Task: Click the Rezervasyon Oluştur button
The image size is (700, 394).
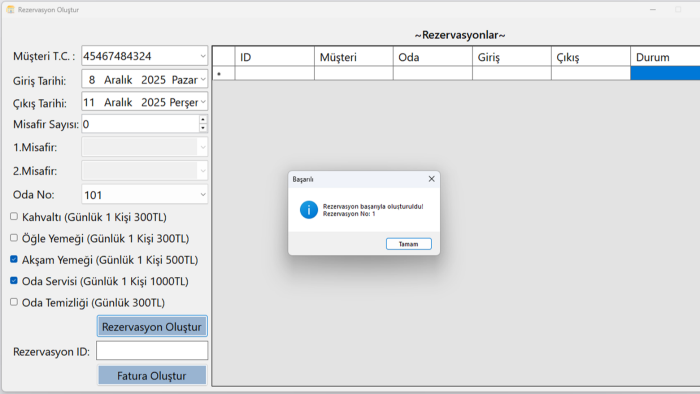Action: click(152, 327)
